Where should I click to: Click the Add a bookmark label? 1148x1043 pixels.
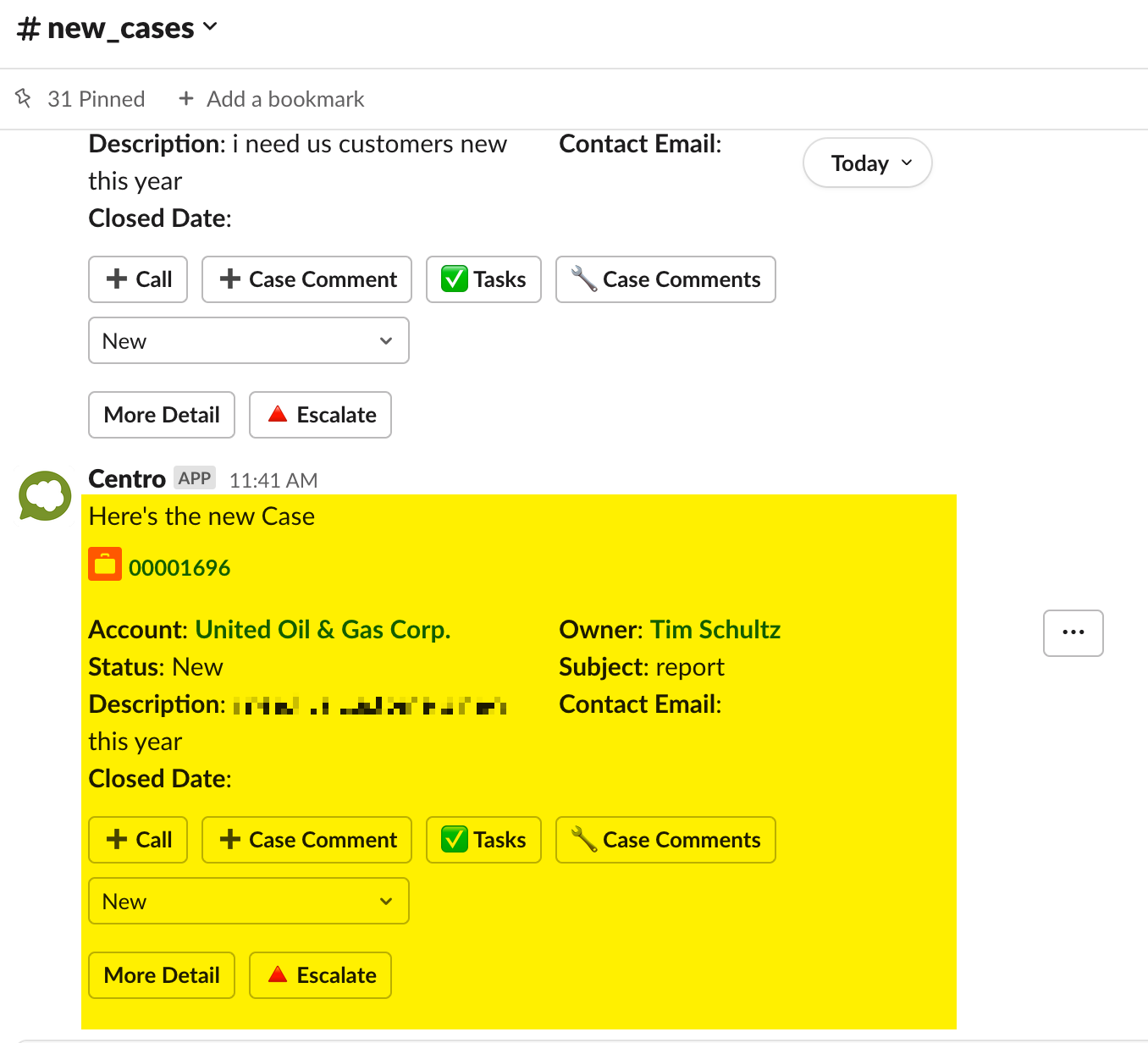(x=285, y=99)
